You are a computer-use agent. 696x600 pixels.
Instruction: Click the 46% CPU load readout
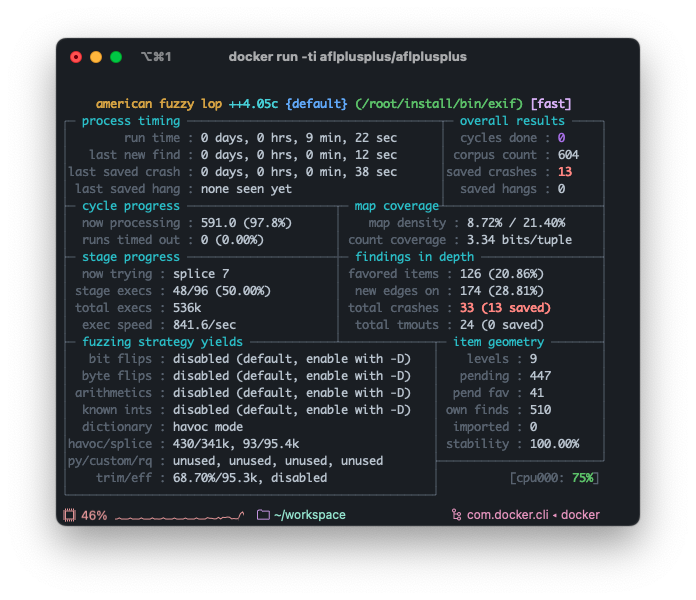tap(94, 515)
